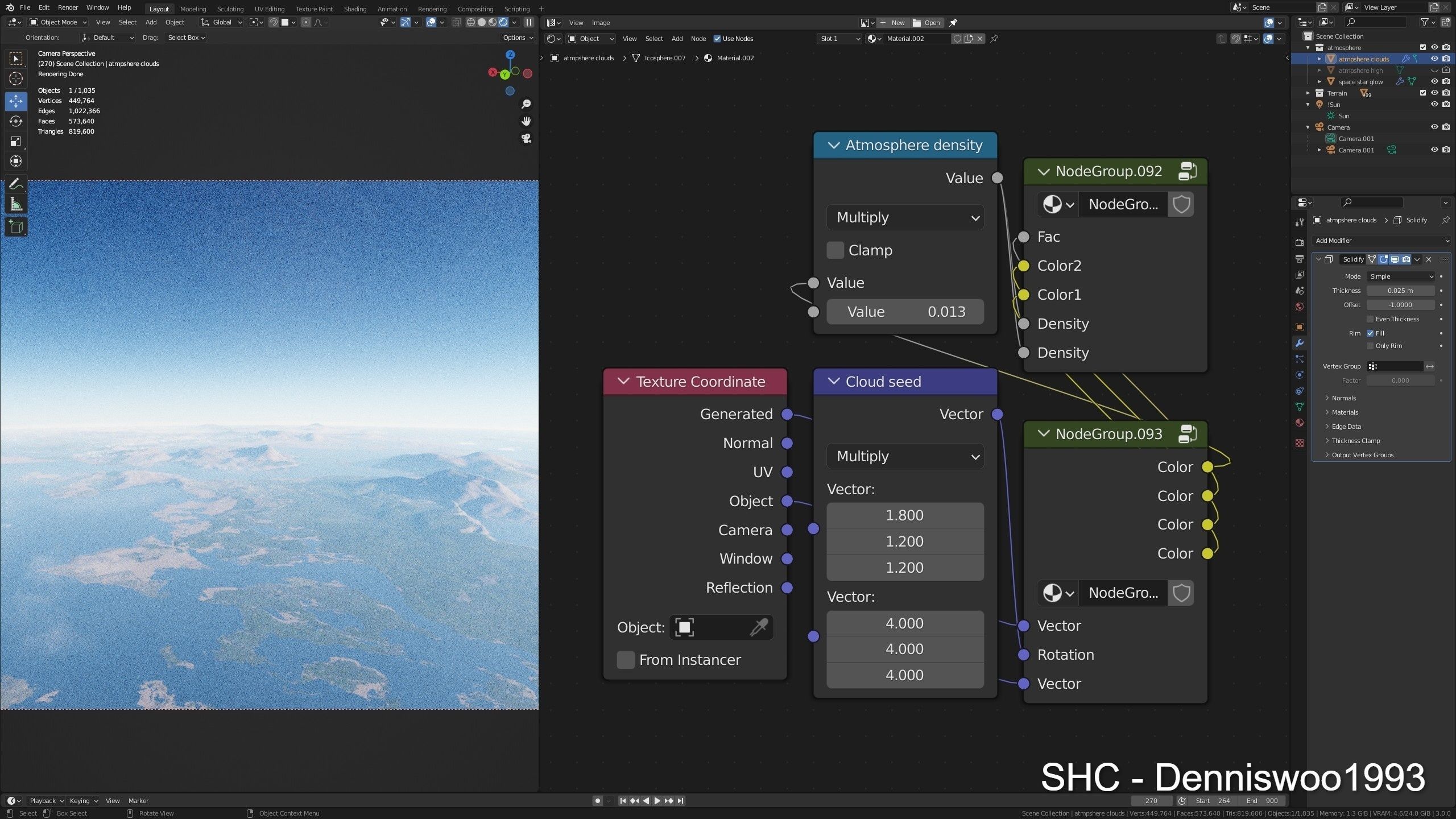
Task: Expand the Normals section in Solidify modifier
Action: point(1343,398)
